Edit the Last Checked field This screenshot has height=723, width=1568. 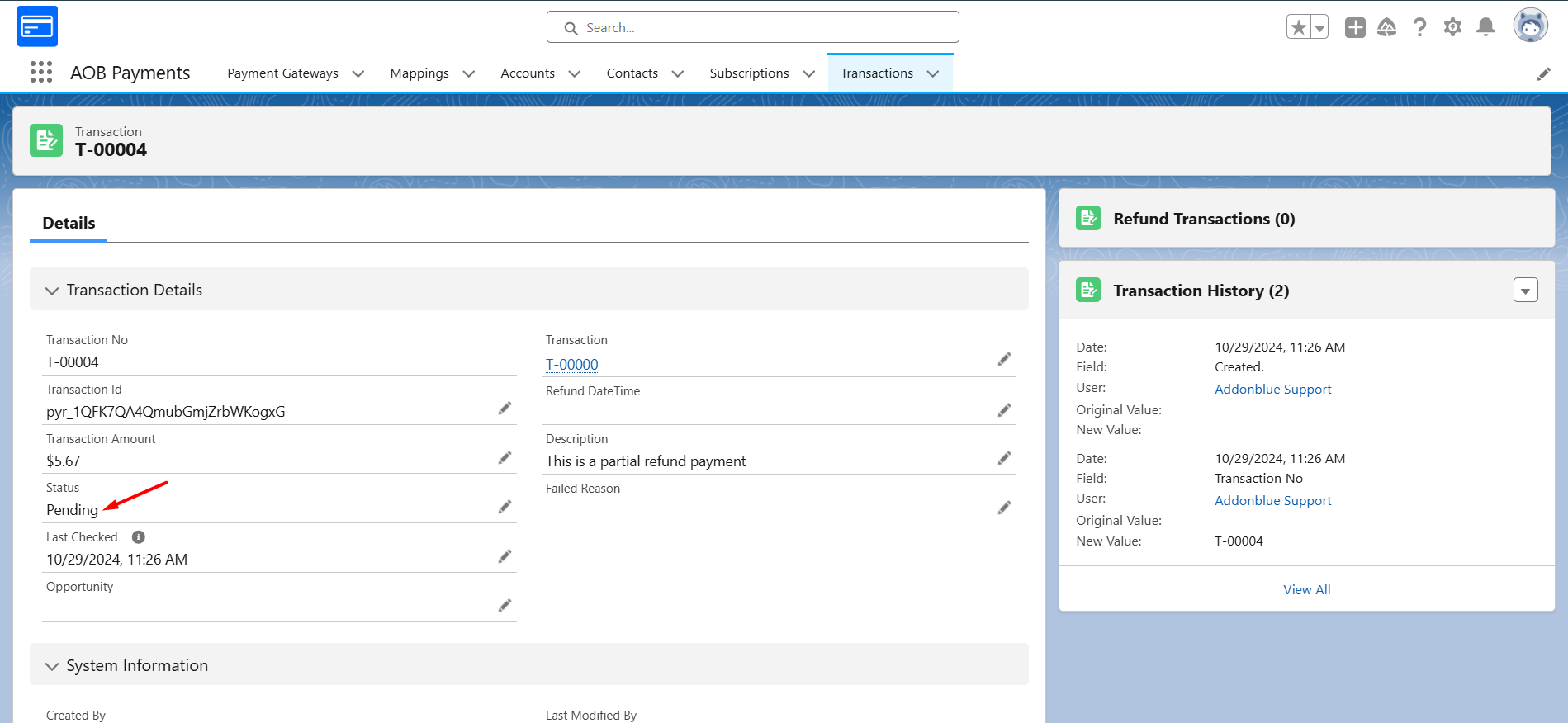(505, 556)
